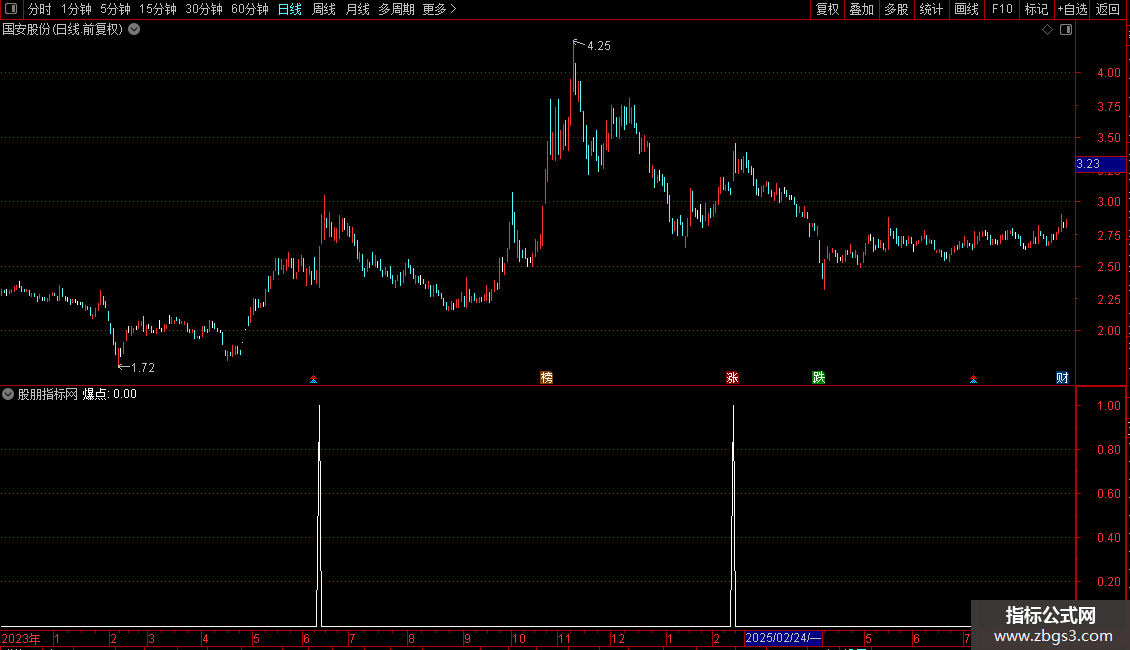Viewport: 1130px width, 650px height.
Task: Click the first 爆点 spike near June
Action: point(319,515)
